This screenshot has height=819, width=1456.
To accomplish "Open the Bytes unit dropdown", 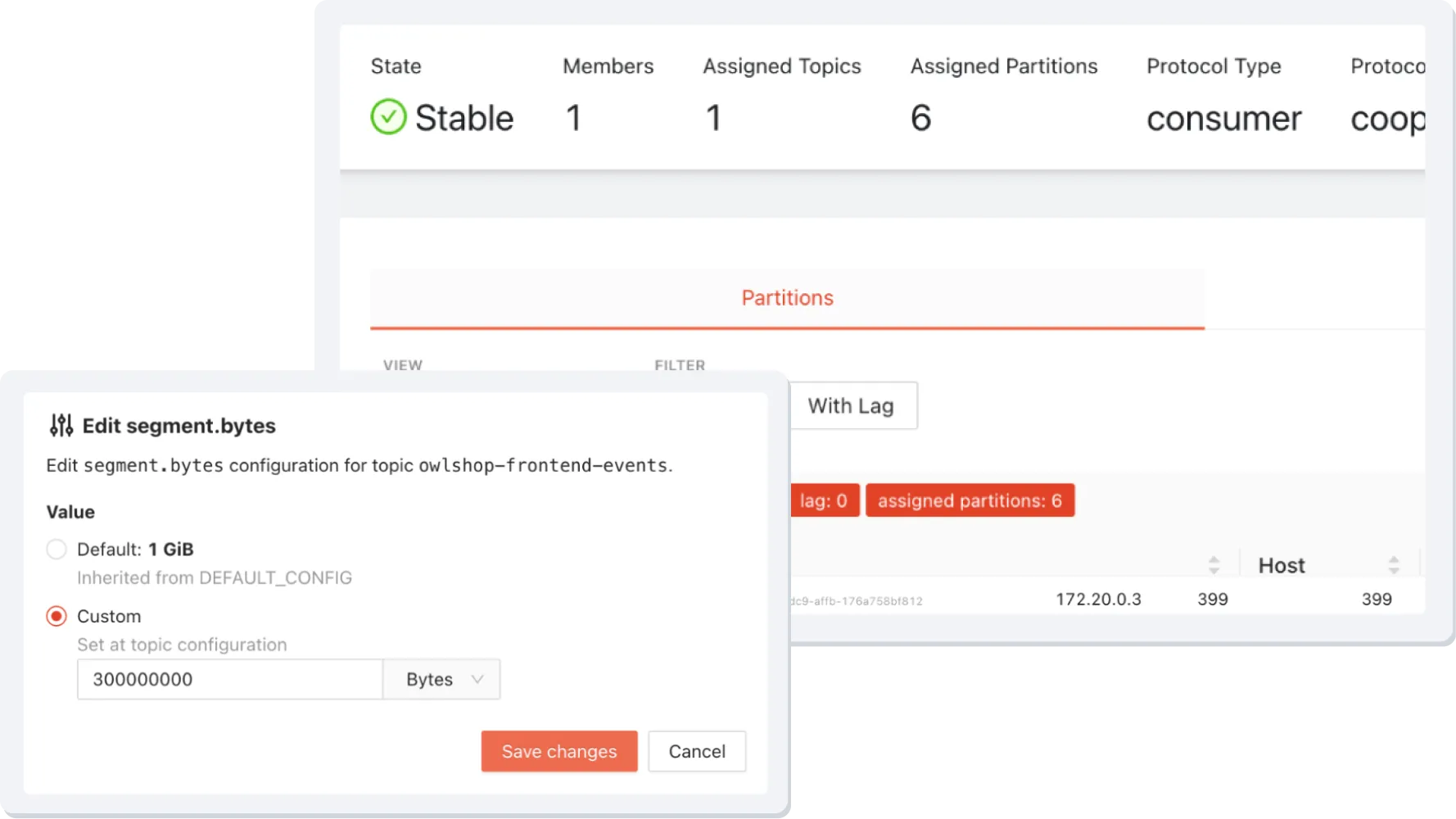I will [441, 679].
